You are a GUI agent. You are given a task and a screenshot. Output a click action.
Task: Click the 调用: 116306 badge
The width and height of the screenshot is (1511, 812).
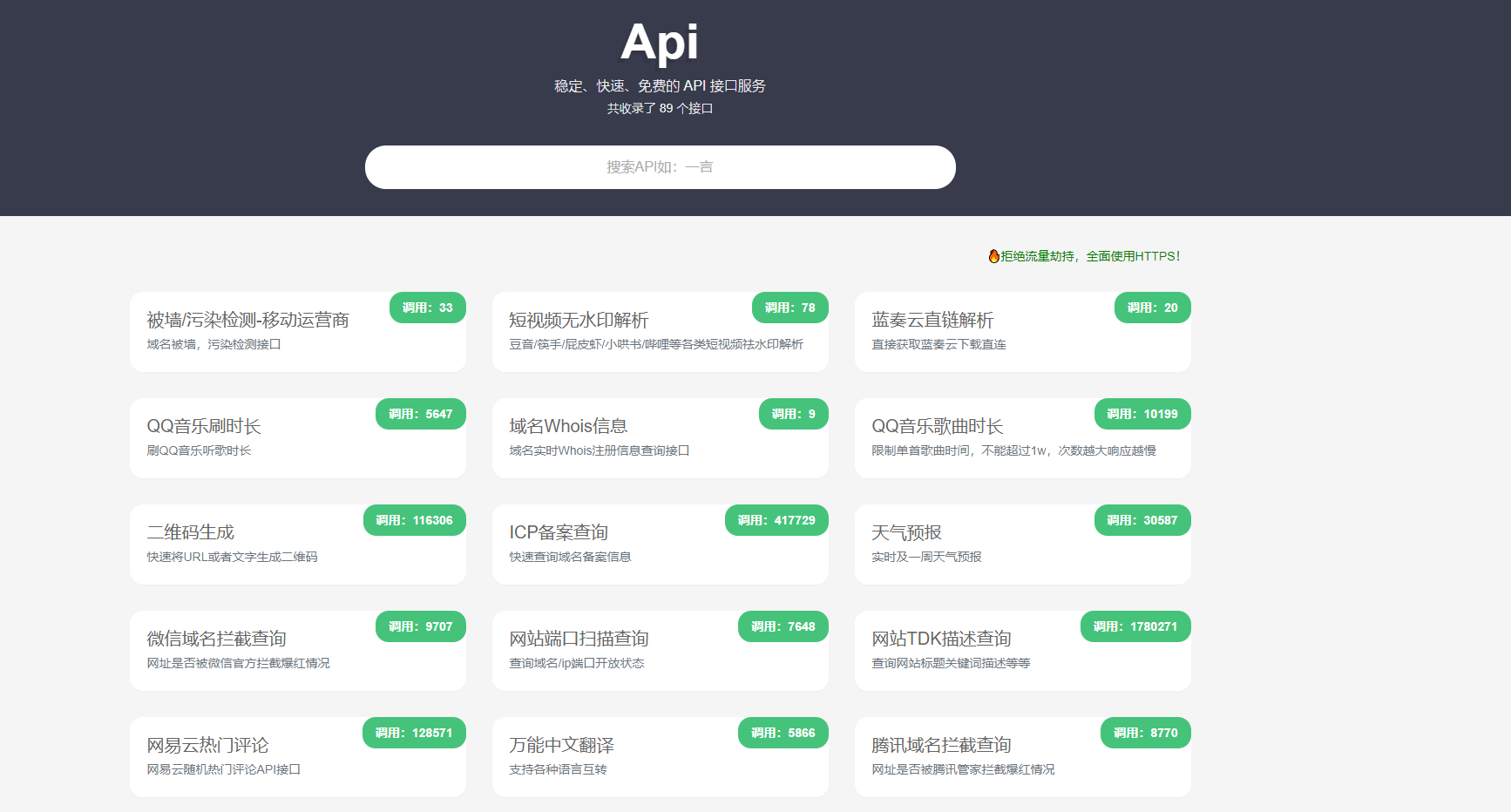415,520
